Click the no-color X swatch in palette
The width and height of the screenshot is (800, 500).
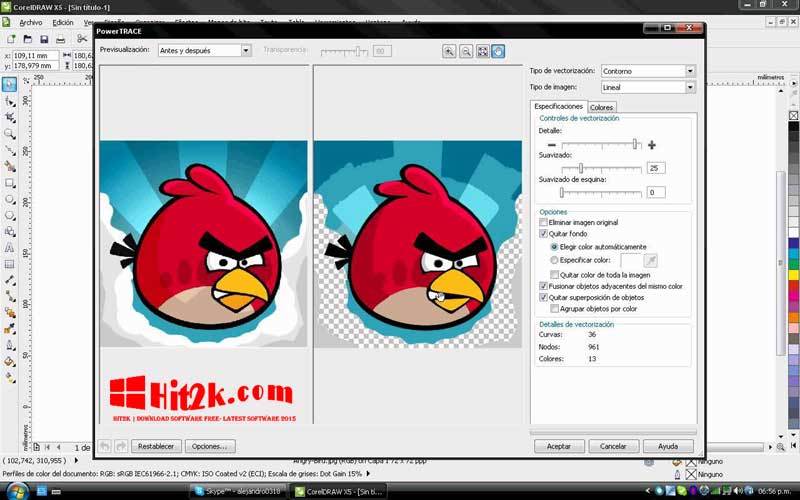(794, 116)
